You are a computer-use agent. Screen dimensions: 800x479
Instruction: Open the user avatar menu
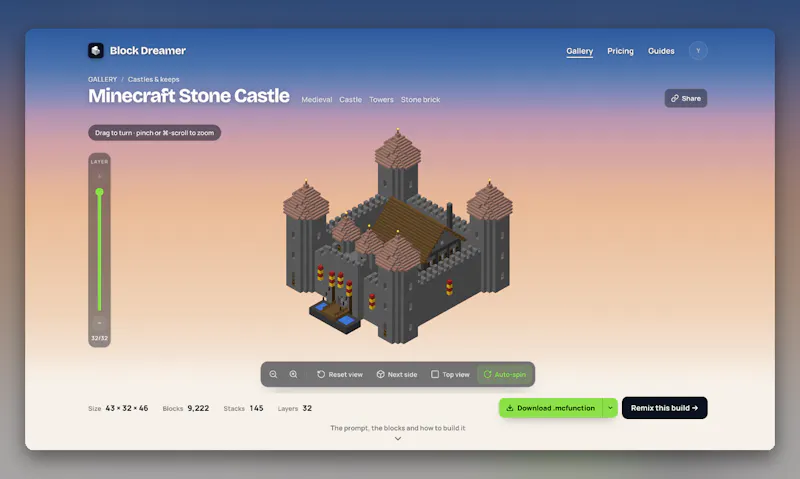tap(698, 51)
